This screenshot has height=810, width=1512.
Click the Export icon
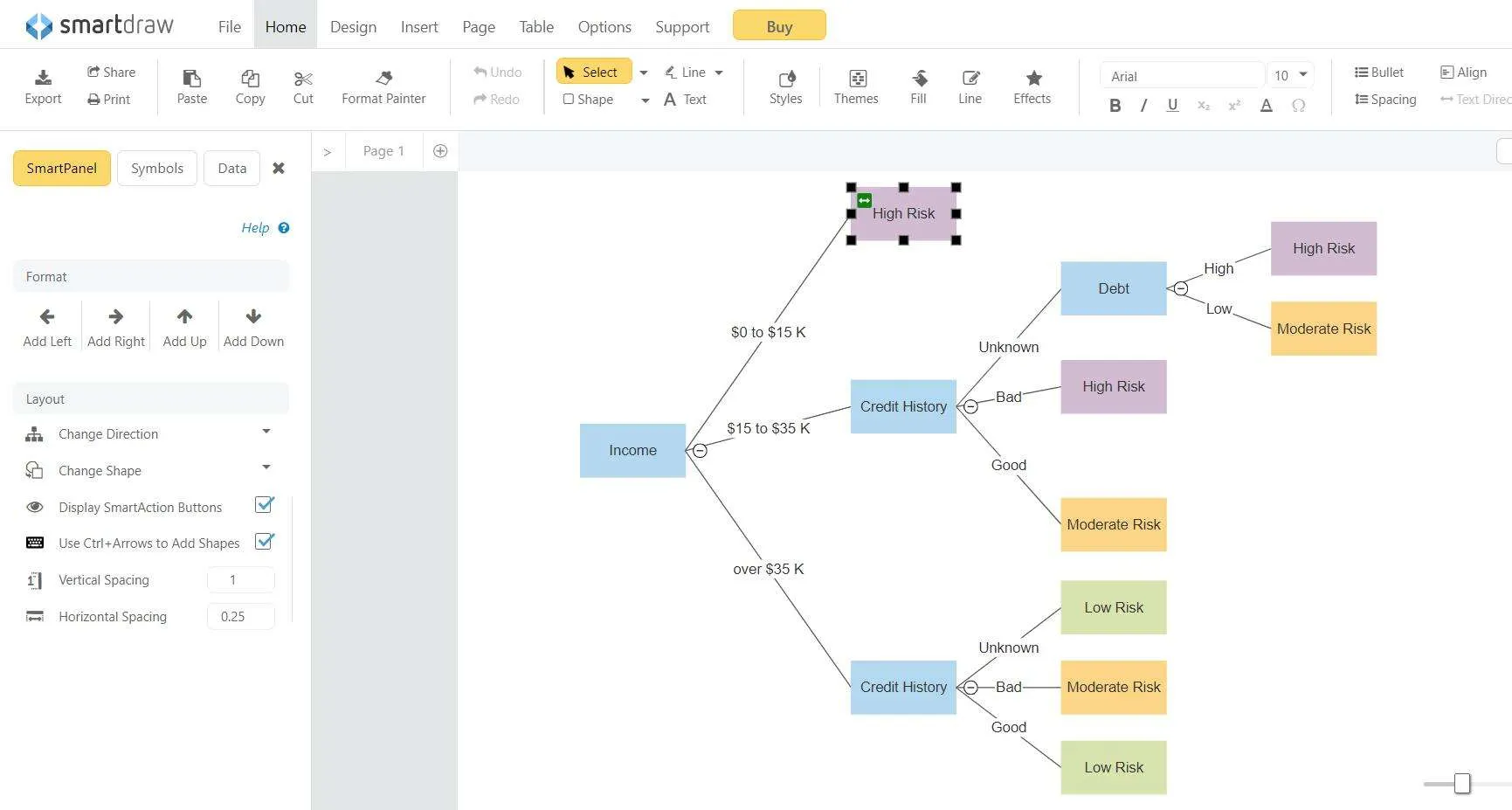pos(43,78)
